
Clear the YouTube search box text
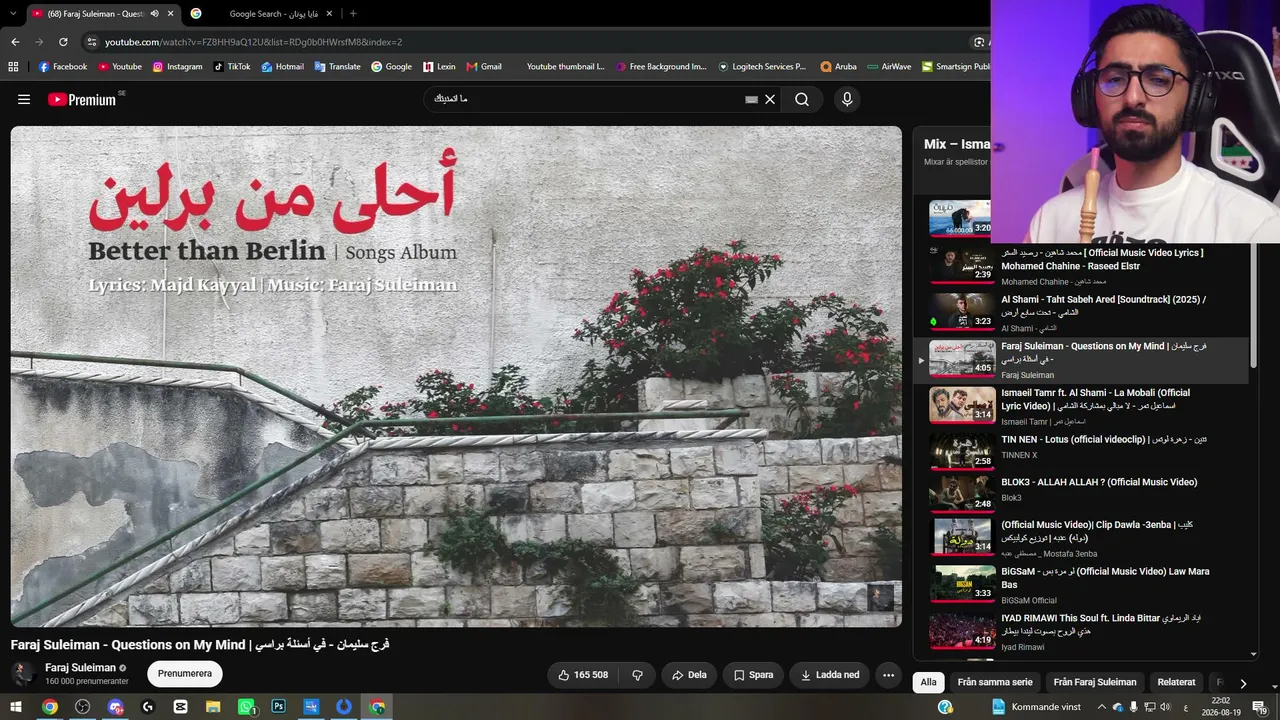click(770, 99)
